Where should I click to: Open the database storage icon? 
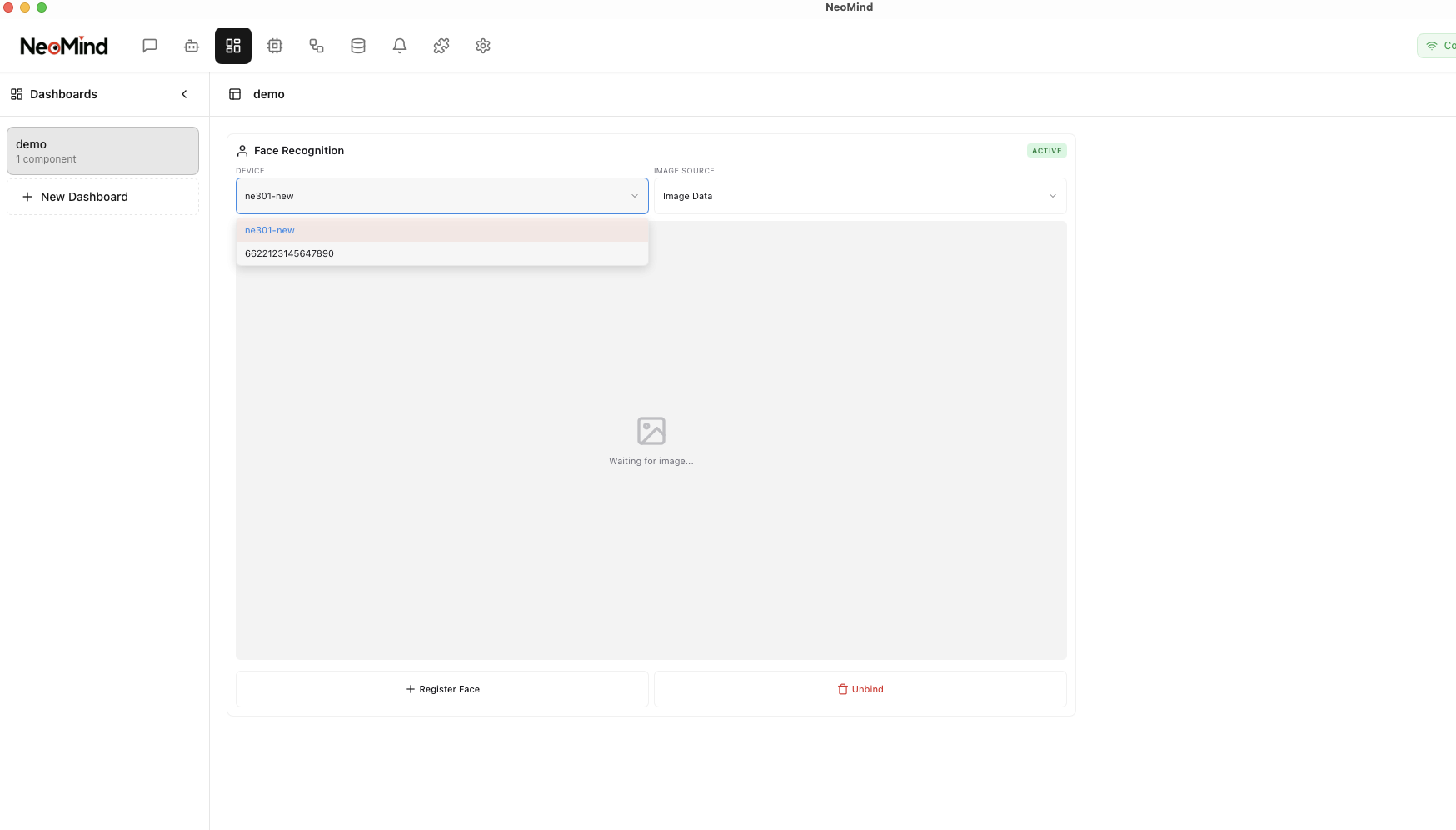click(x=358, y=46)
